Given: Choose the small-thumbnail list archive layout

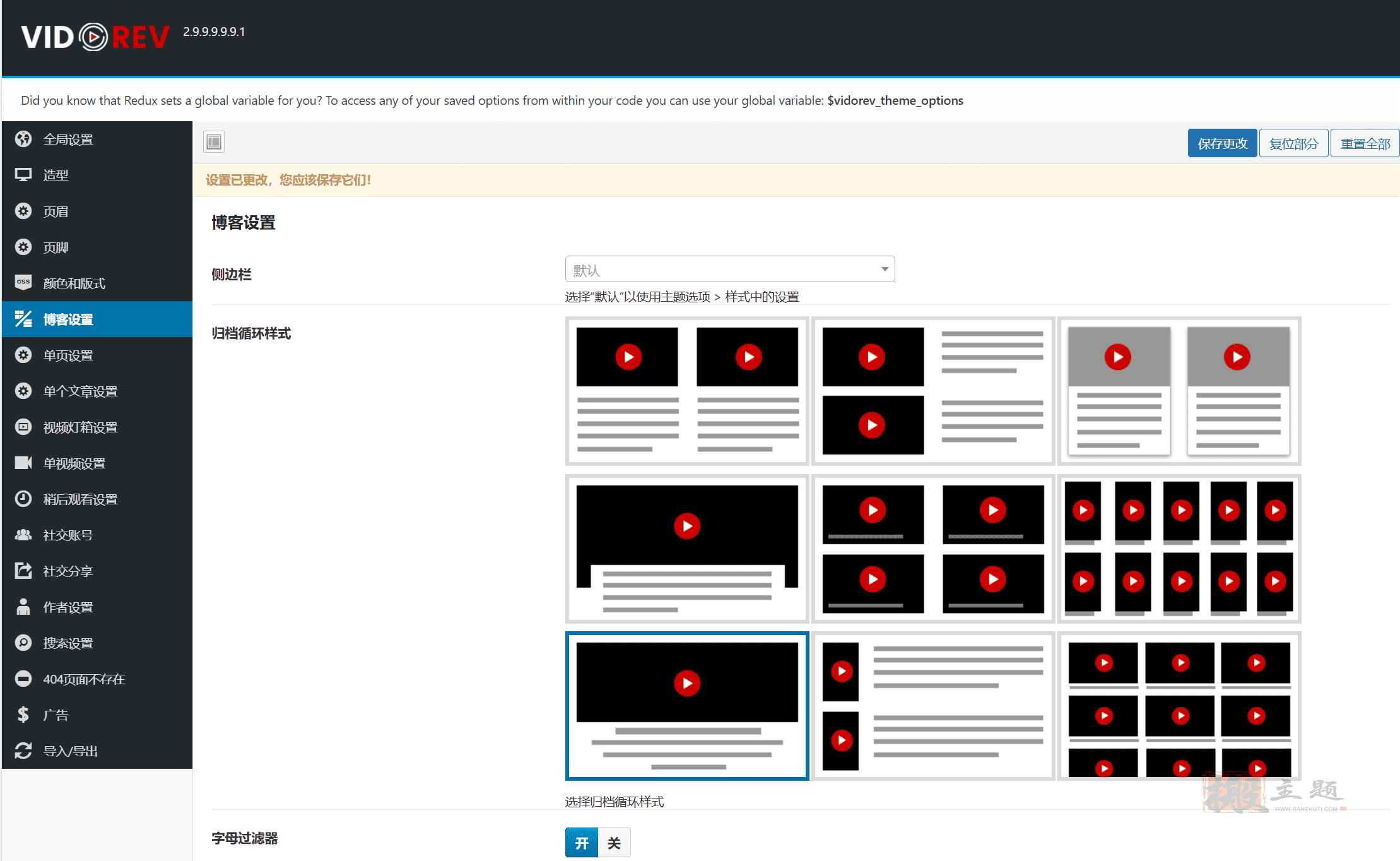Looking at the screenshot, I should tap(933, 706).
